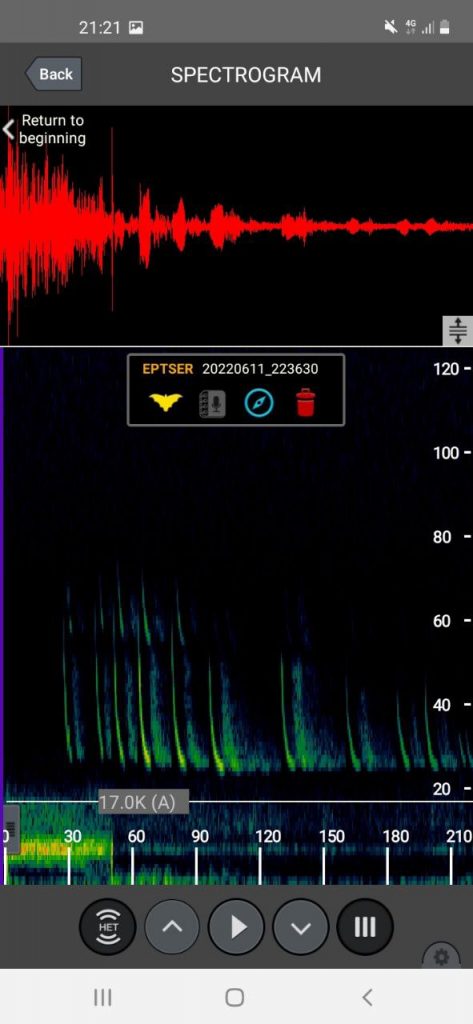Open the voice memo microphone icon
The image size is (473, 1024).
(212, 404)
